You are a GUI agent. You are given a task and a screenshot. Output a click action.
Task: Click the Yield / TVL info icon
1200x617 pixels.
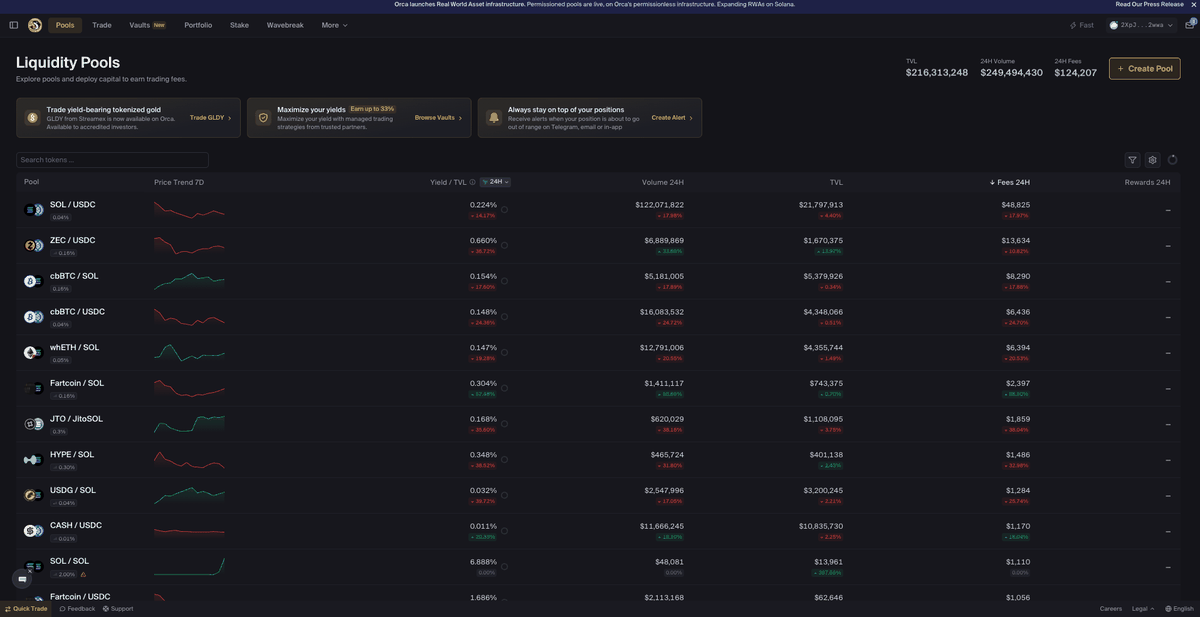473,182
